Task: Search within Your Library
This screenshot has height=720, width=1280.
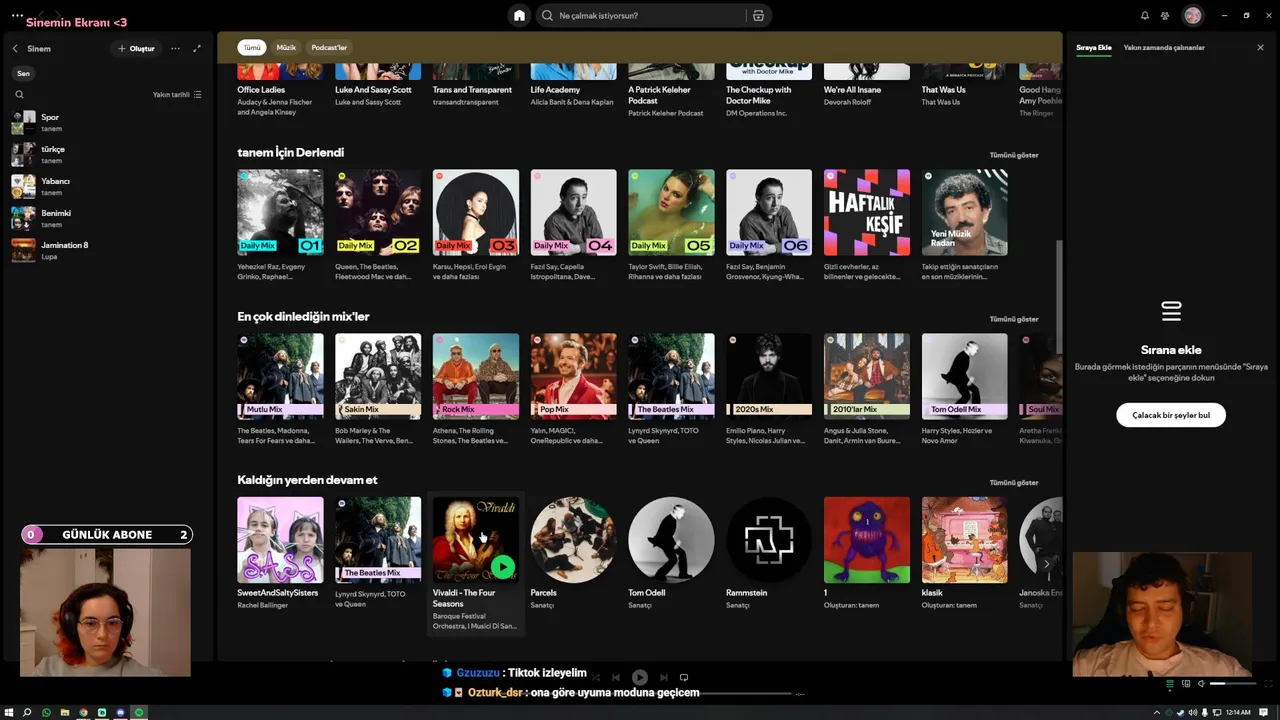Action: point(19,94)
